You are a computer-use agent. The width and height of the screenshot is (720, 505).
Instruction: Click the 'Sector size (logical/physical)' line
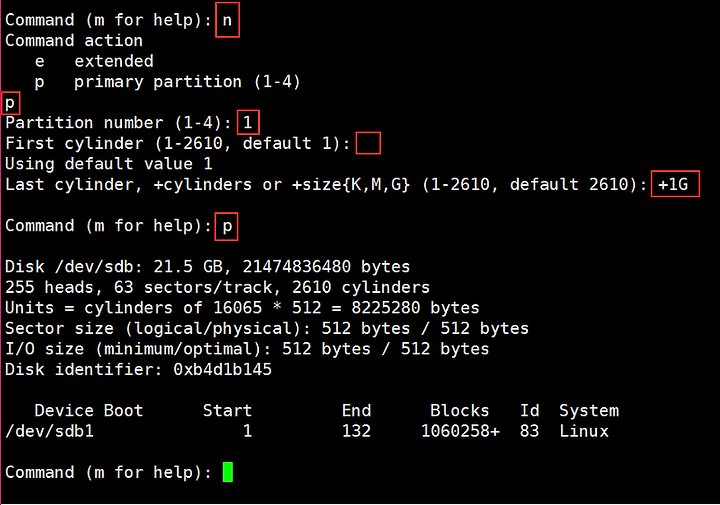coord(267,329)
